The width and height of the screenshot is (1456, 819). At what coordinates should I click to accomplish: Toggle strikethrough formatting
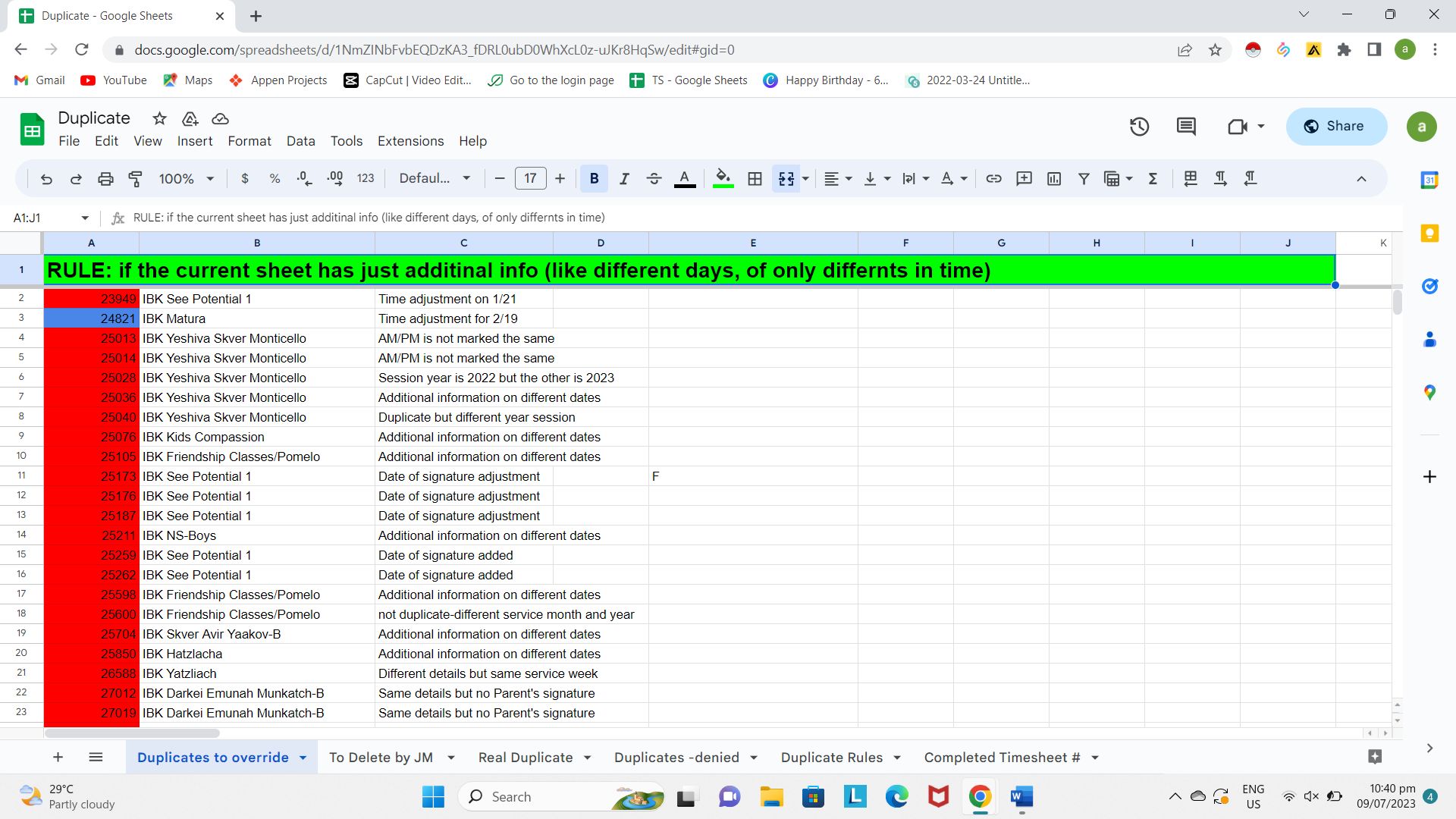click(x=654, y=179)
